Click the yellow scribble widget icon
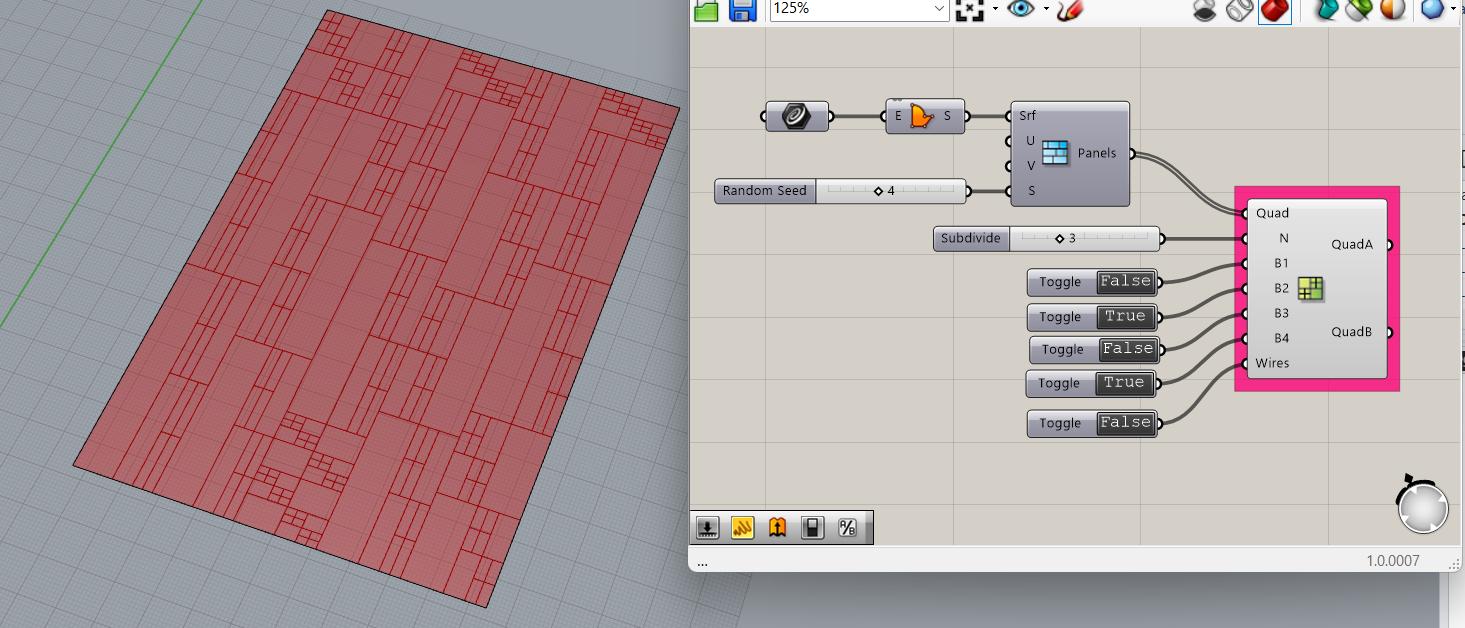 [742, 527]
